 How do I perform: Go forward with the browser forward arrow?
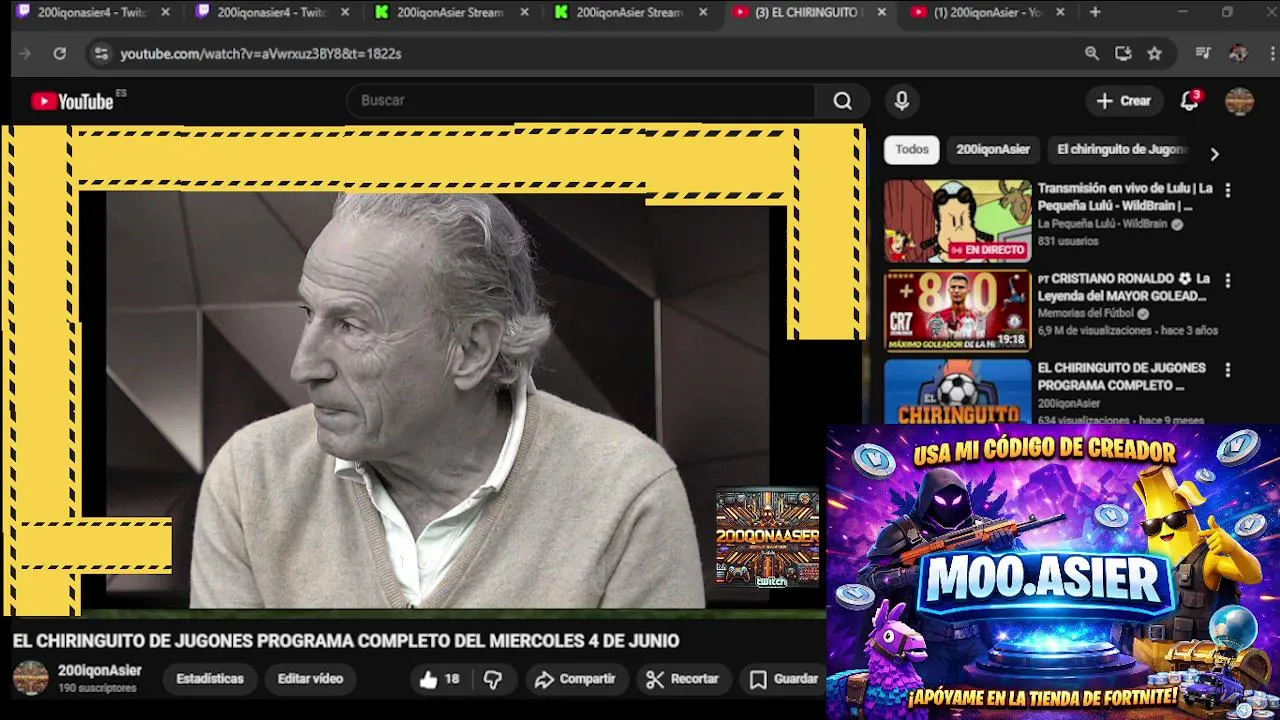[25, 53]
